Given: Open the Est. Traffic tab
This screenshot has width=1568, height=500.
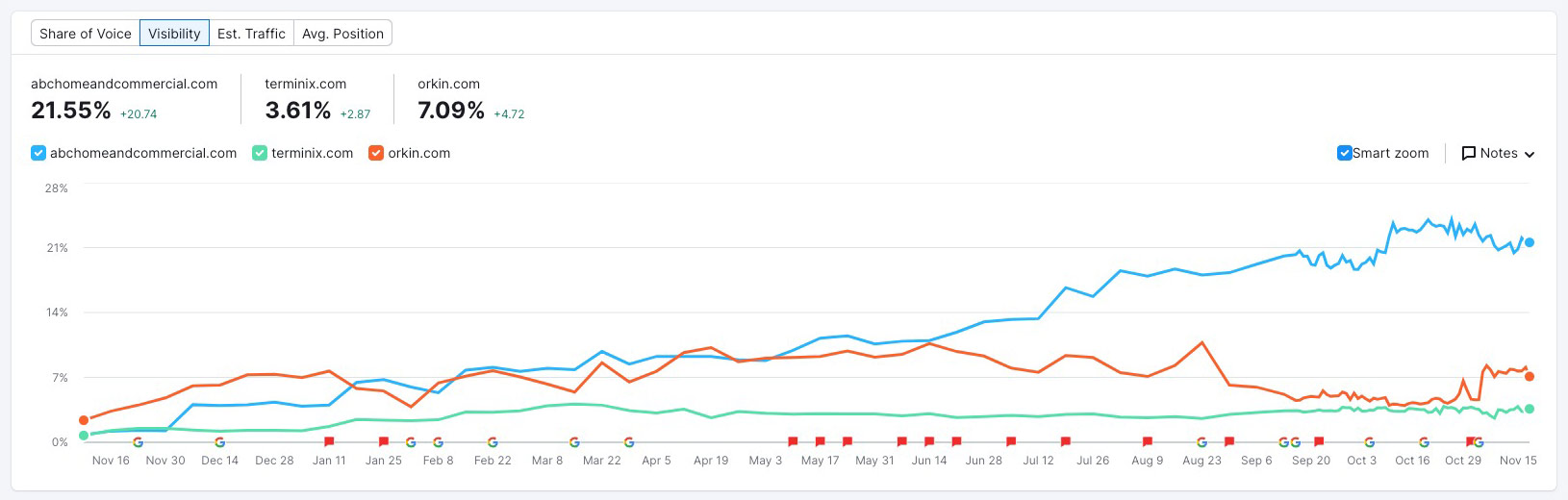Looking at the screenshot, I should pos(251,34).
